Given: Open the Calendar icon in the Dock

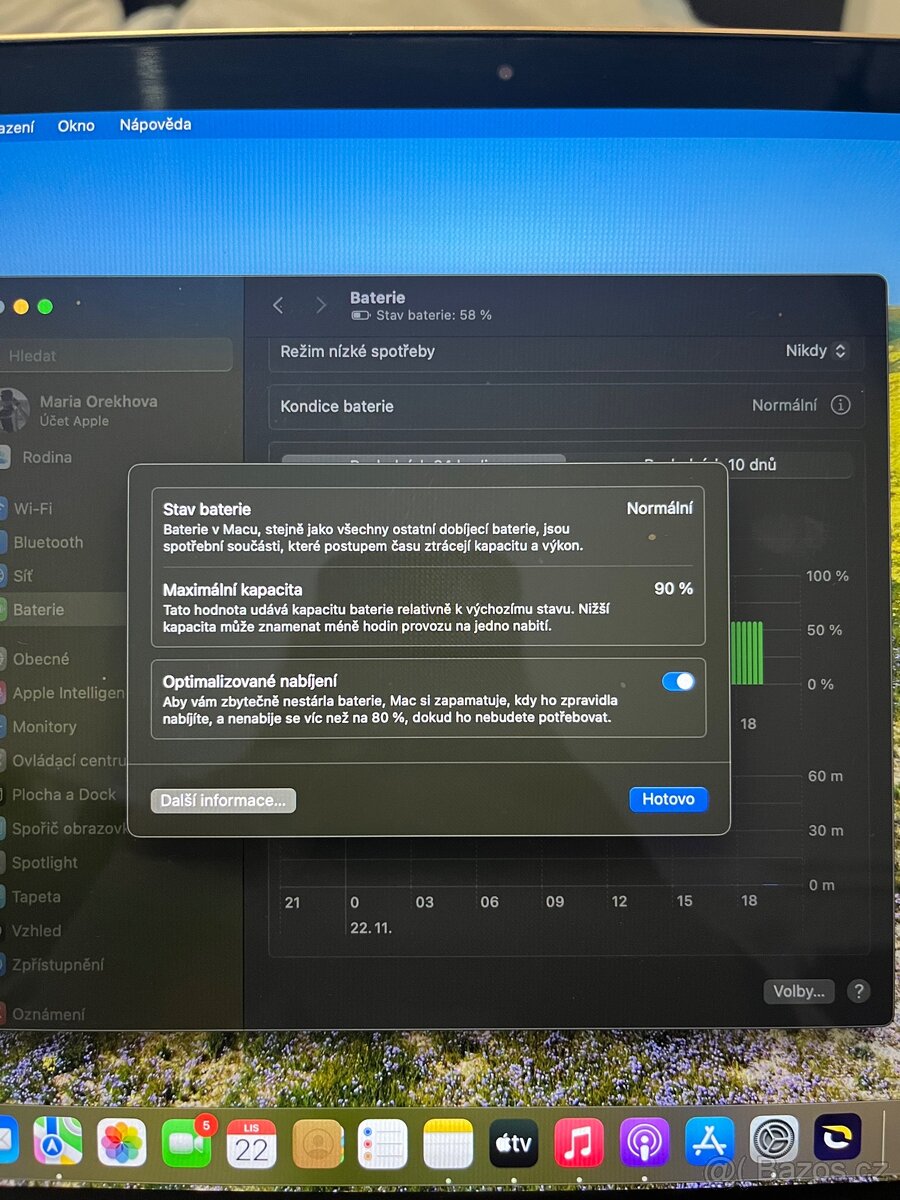Looking at the screenshot, I should point(251,1142).
